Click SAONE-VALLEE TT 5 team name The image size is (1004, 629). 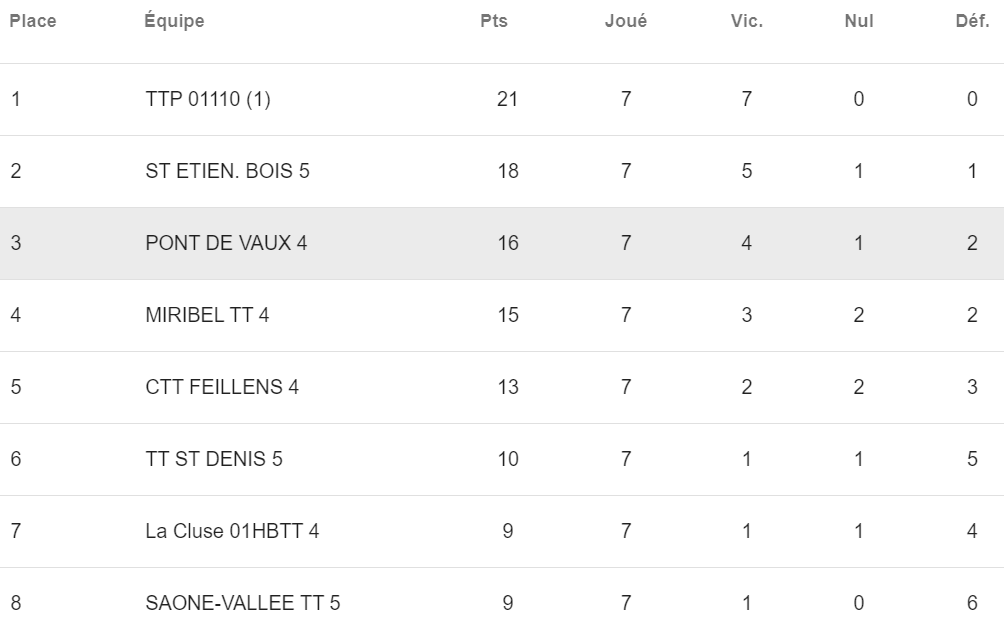coord(243,603)
